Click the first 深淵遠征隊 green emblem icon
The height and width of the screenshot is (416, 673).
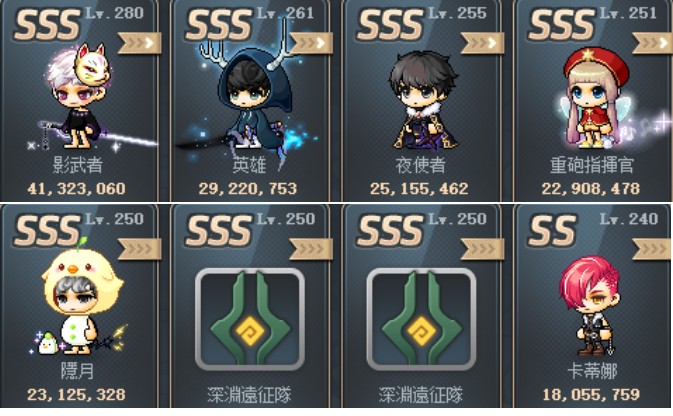point(250,318)
